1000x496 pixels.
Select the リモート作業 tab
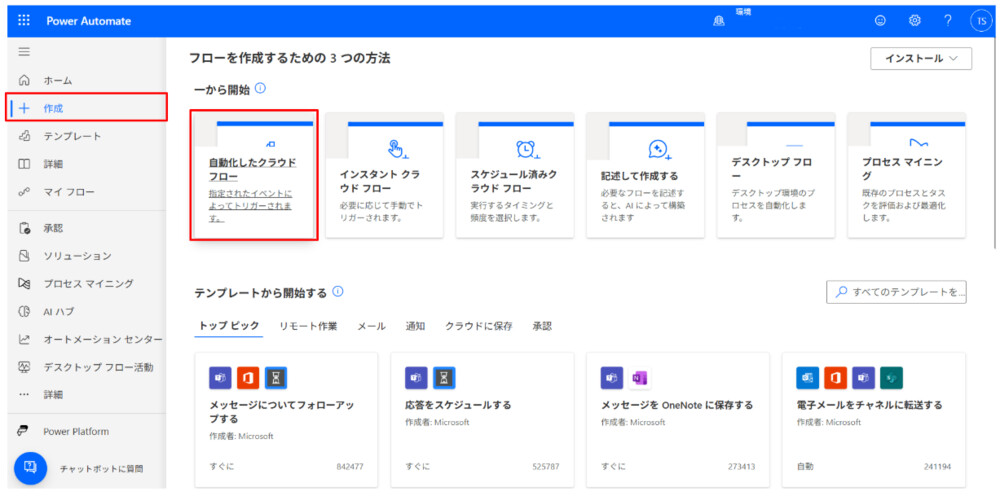[308, 326]
